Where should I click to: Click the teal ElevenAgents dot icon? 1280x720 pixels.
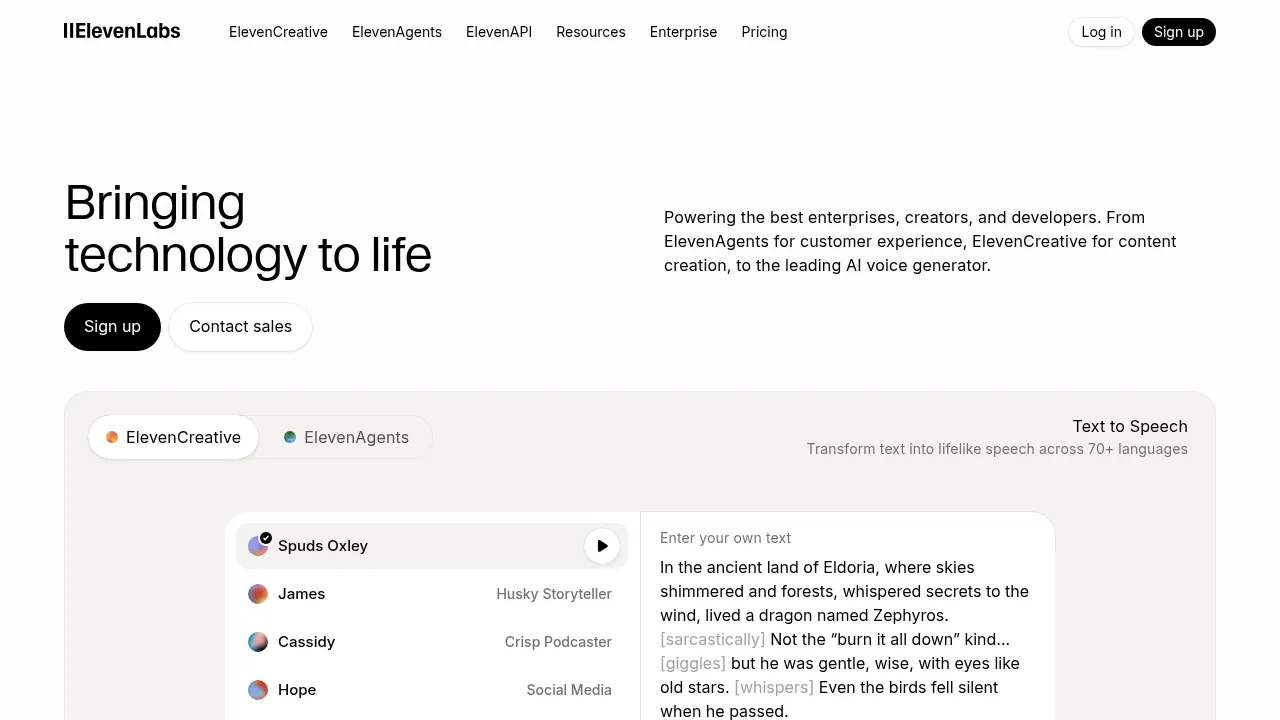[x=290, y=437]
